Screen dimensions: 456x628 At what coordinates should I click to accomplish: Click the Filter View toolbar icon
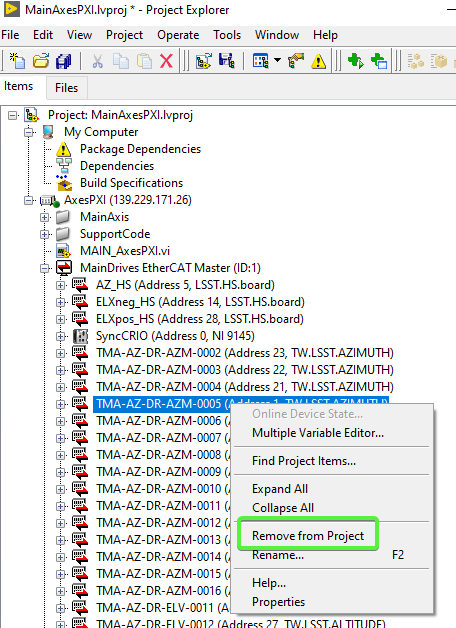pyautogui.click(x=261, y=61)
